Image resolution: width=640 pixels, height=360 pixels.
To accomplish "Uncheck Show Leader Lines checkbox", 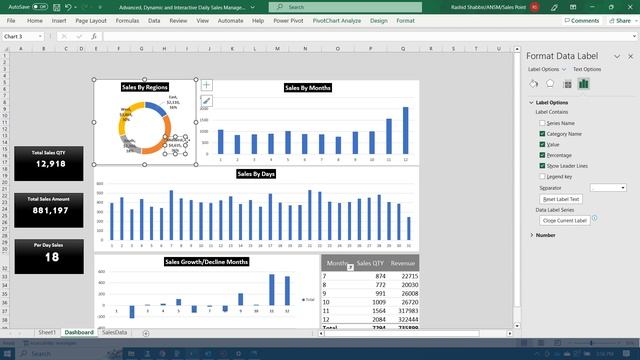I will coord(542,166).
